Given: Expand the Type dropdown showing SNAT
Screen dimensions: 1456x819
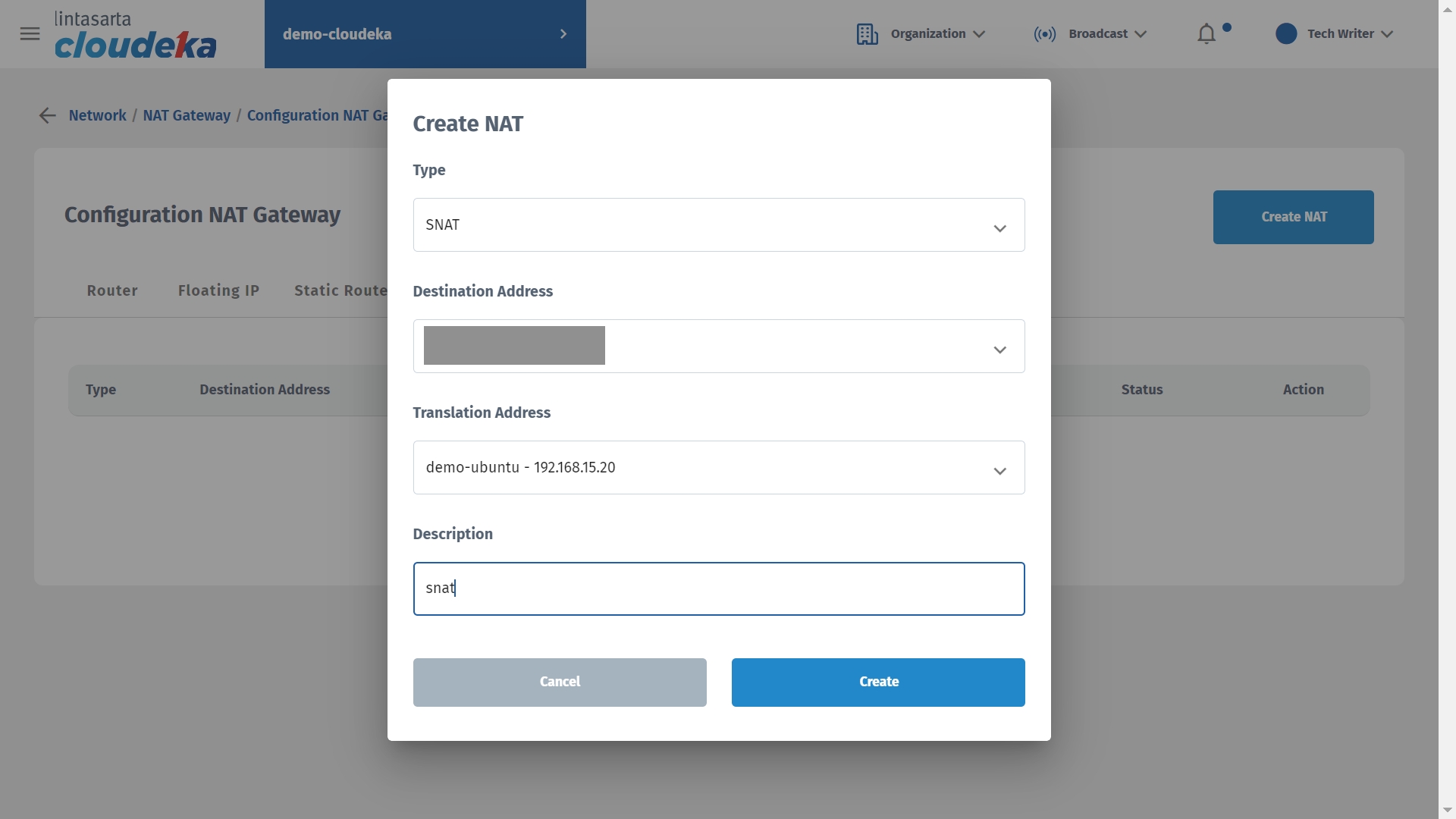Looking at the screenshot, I should tap(999, 227).
